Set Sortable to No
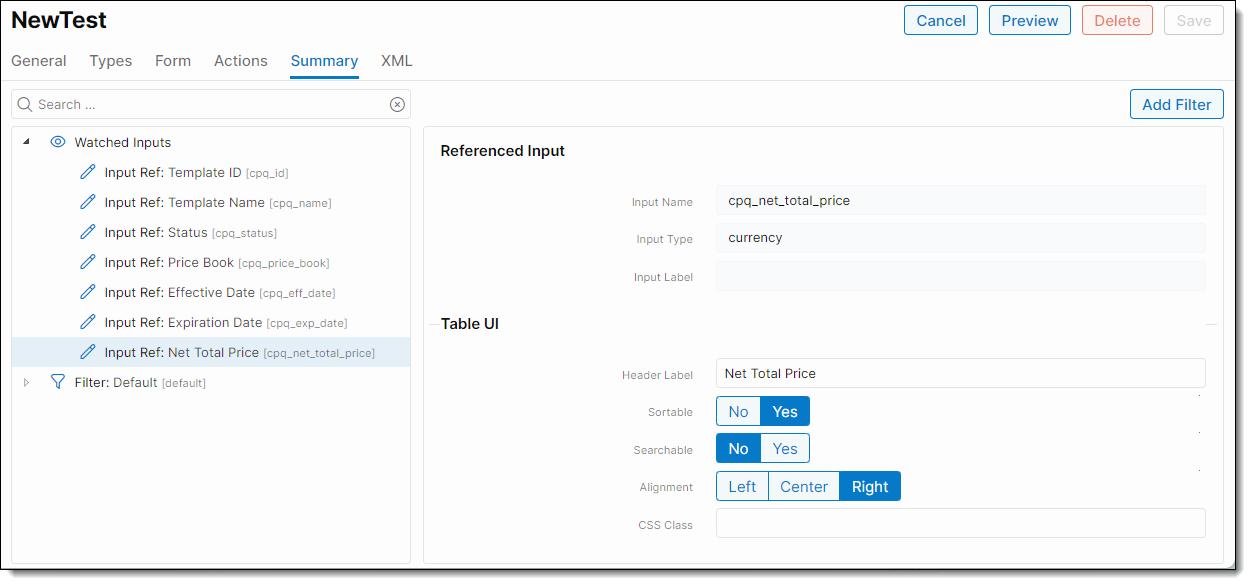This screenshot has height=585, width=1251. 738,411
